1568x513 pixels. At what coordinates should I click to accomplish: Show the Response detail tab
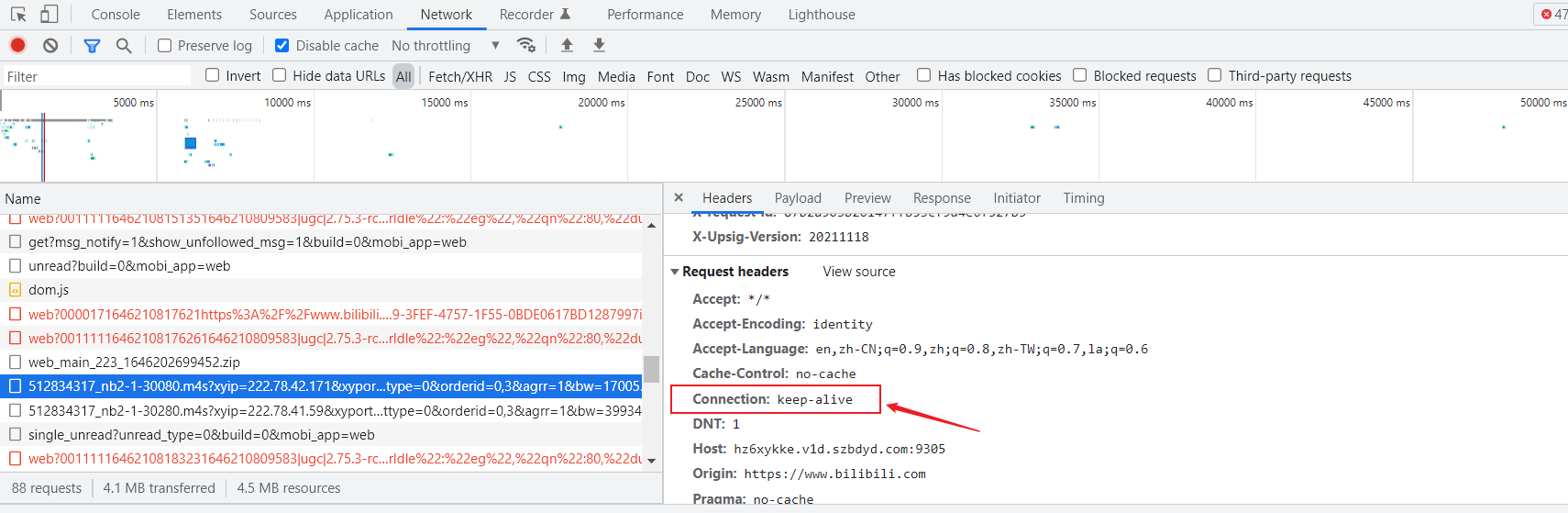click(x=942, y=197)
